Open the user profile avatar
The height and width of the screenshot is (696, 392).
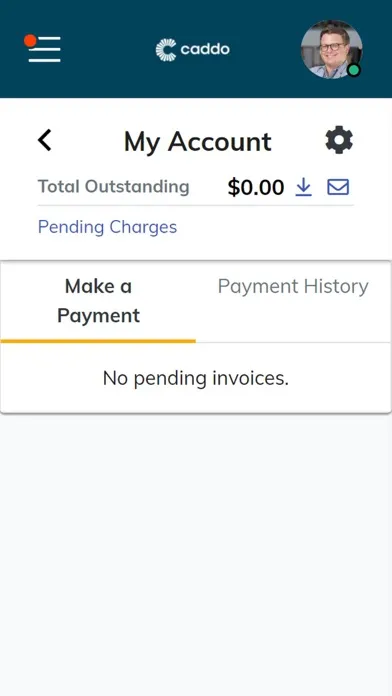click(x=331, y=49)
